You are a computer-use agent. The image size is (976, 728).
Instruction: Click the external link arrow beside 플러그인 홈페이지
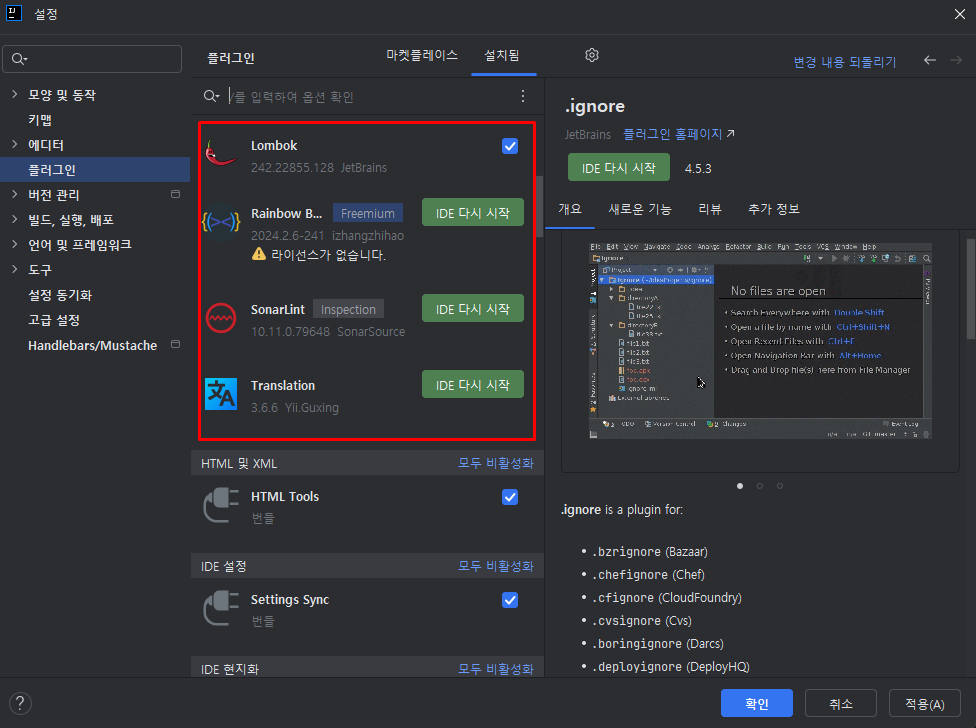pos(731,133)
